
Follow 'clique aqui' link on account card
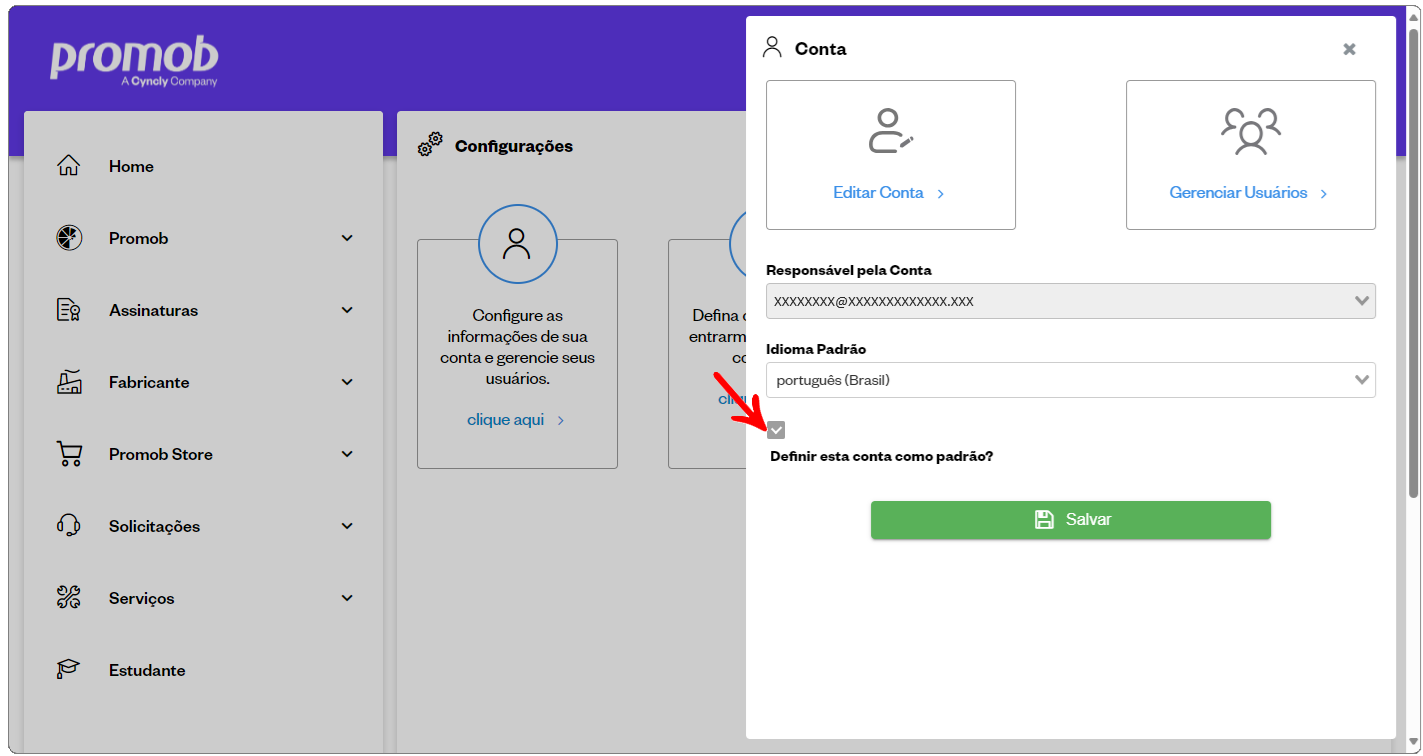click(516, 420)
